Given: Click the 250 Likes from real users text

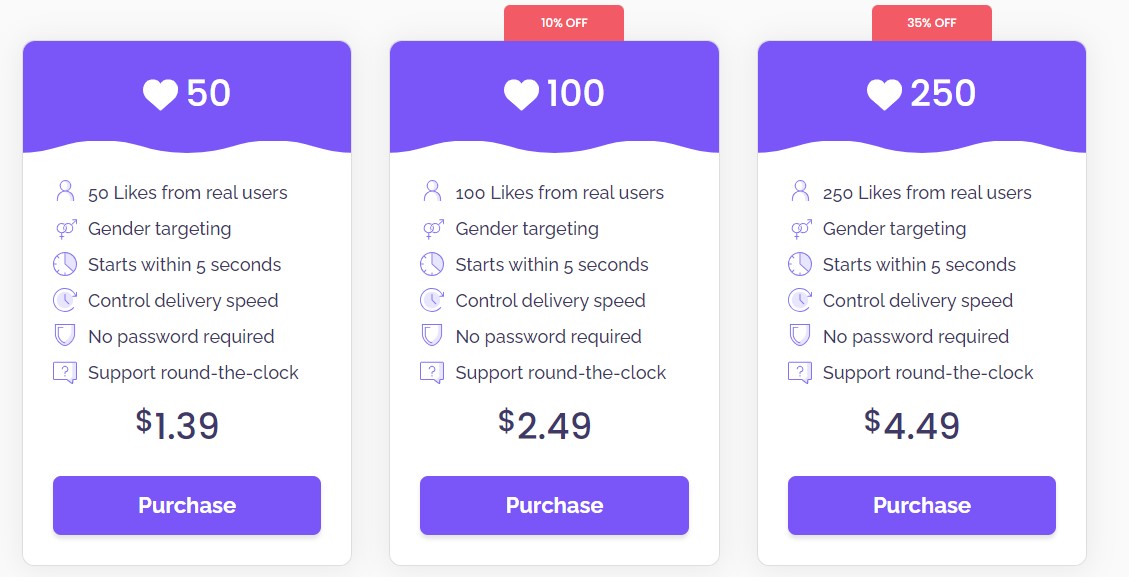Looking at the screenshot, I should [928, 192].
